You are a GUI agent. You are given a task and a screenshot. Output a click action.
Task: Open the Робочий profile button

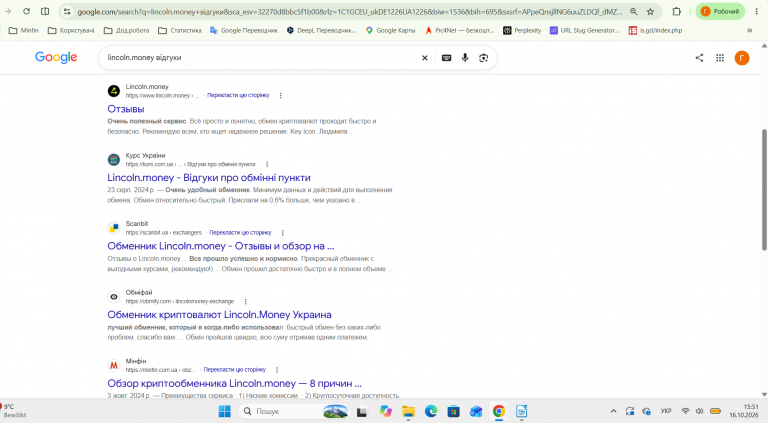[720, 11]
